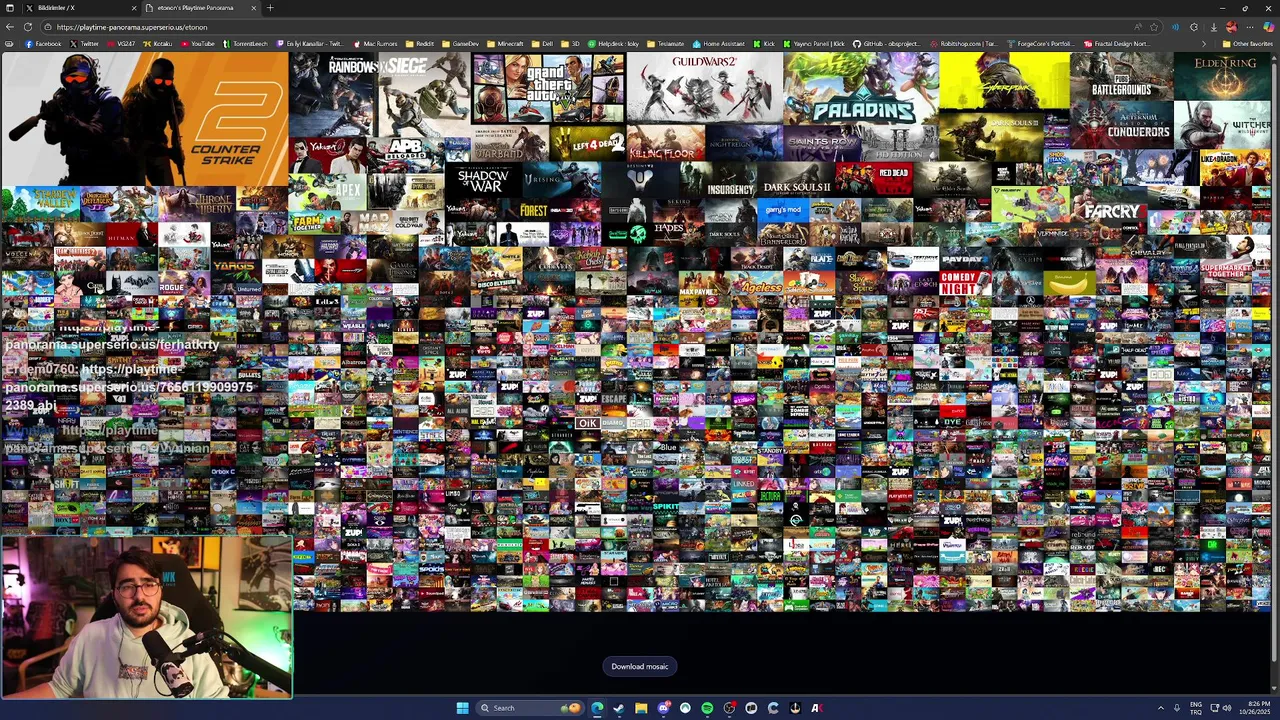Viewport: 1280px width, 720px height.
Task: Open the Dell bookmarks folder
Action: 541,44
